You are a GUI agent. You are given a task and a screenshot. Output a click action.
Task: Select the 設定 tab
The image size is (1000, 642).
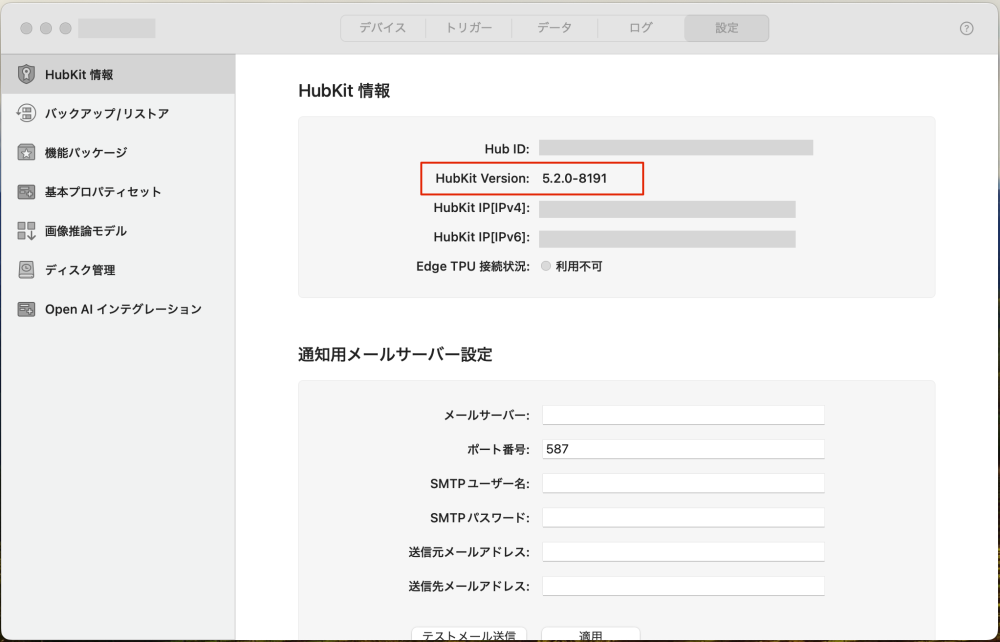click(726, 28)
